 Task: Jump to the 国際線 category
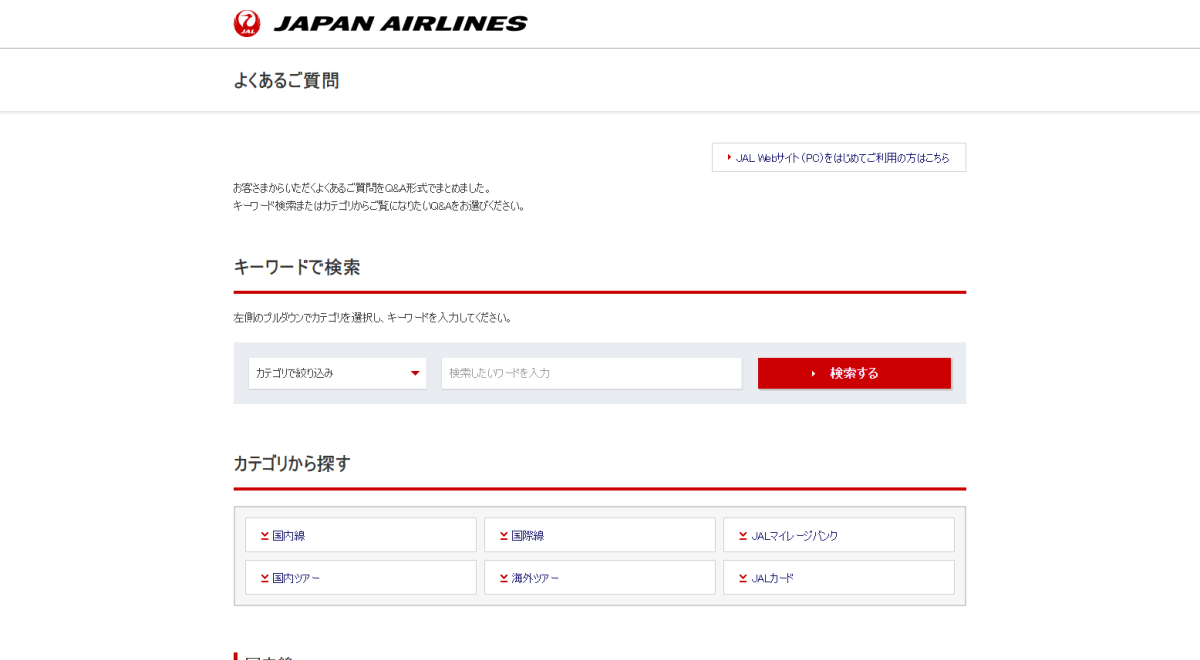tap(600, 535)
